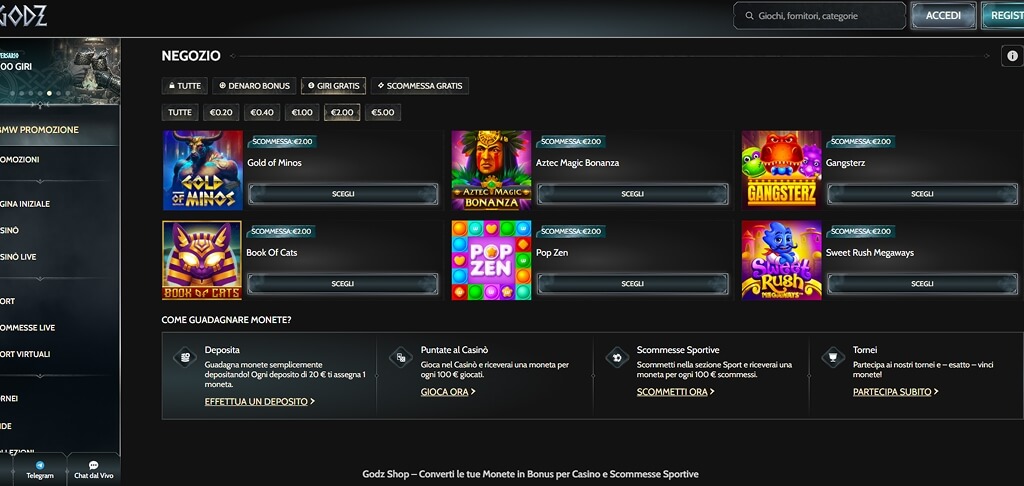Click the promo banner carousel dots
Screen dimensions: 1024x486
(39, 93)
